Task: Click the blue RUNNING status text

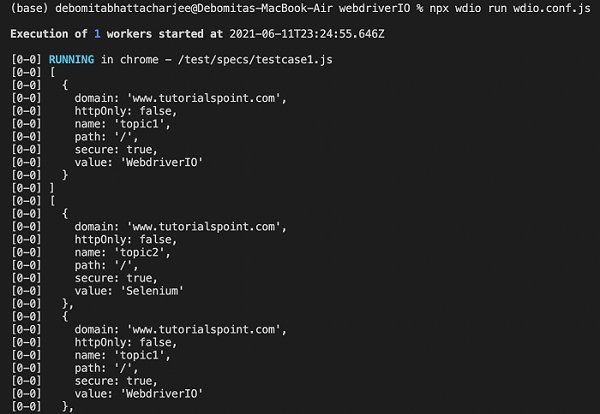Action: coord(75,63)
